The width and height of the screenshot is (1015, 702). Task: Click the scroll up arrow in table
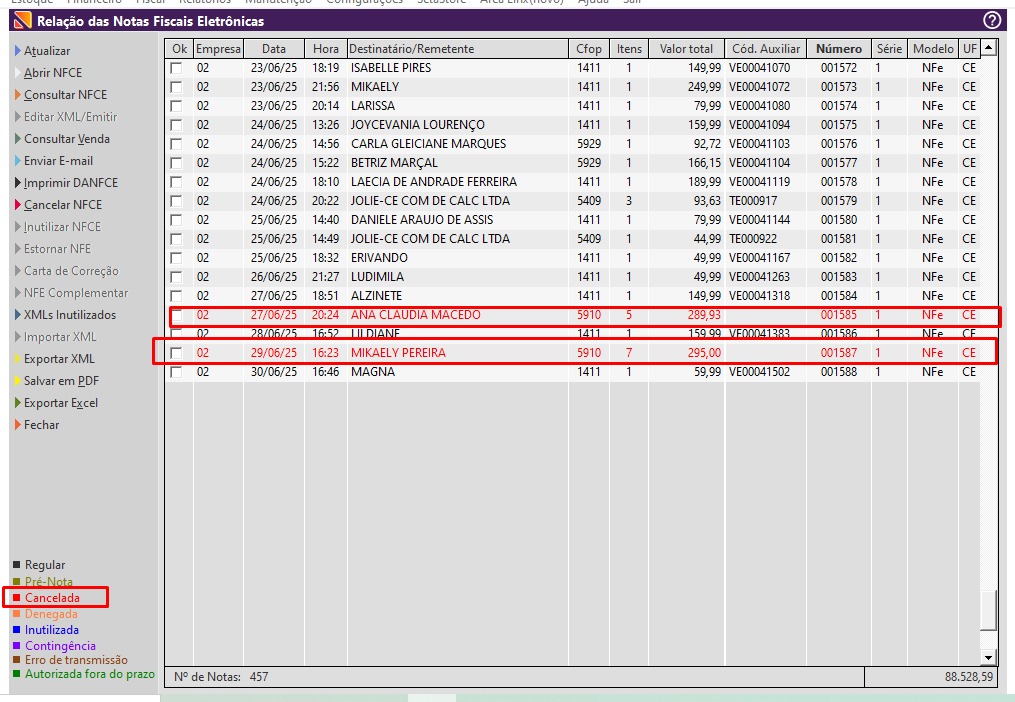(x=988, y=48)
